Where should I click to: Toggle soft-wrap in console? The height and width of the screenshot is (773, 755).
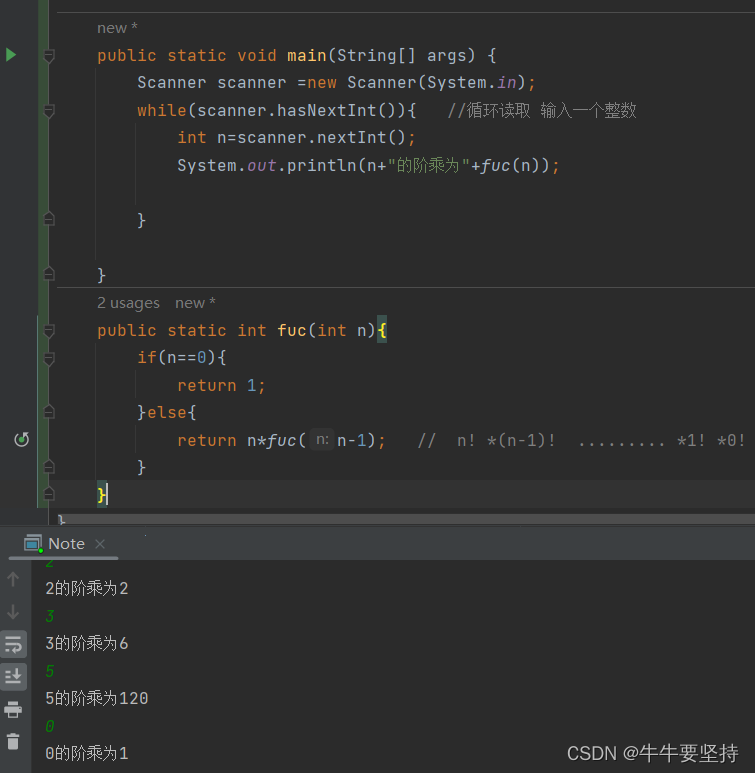13,644
